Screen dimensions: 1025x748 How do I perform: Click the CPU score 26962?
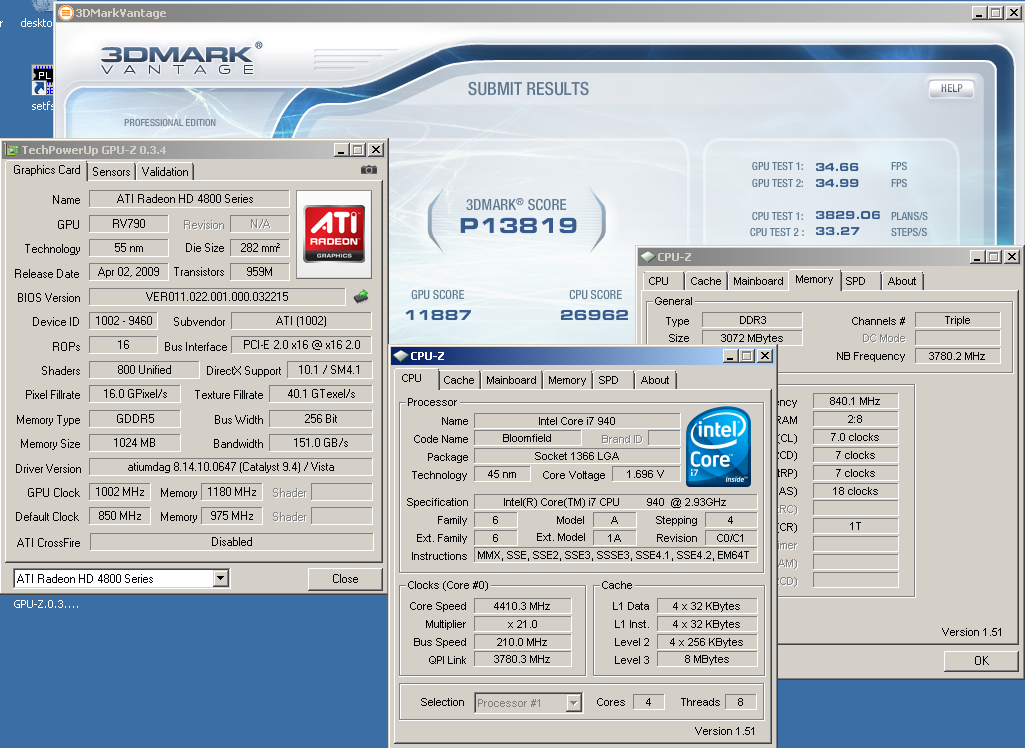tap(594, 315)
